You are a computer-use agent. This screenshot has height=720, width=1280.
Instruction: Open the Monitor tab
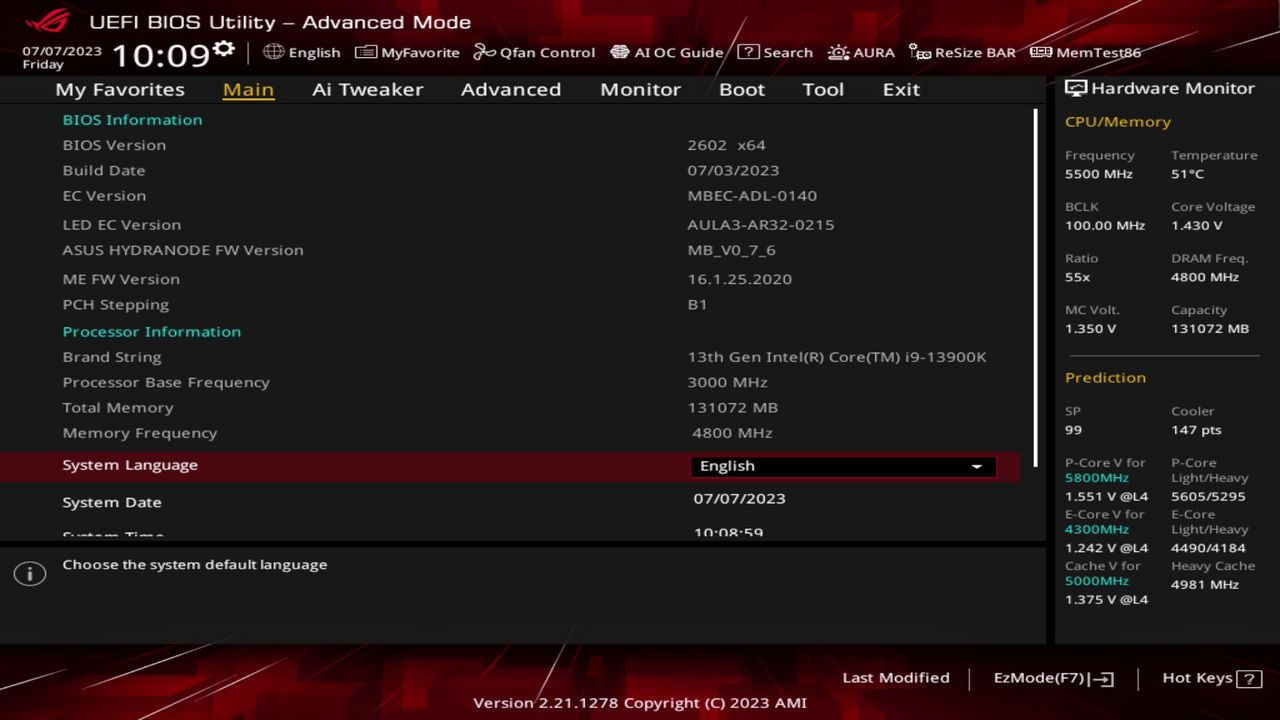640,89
